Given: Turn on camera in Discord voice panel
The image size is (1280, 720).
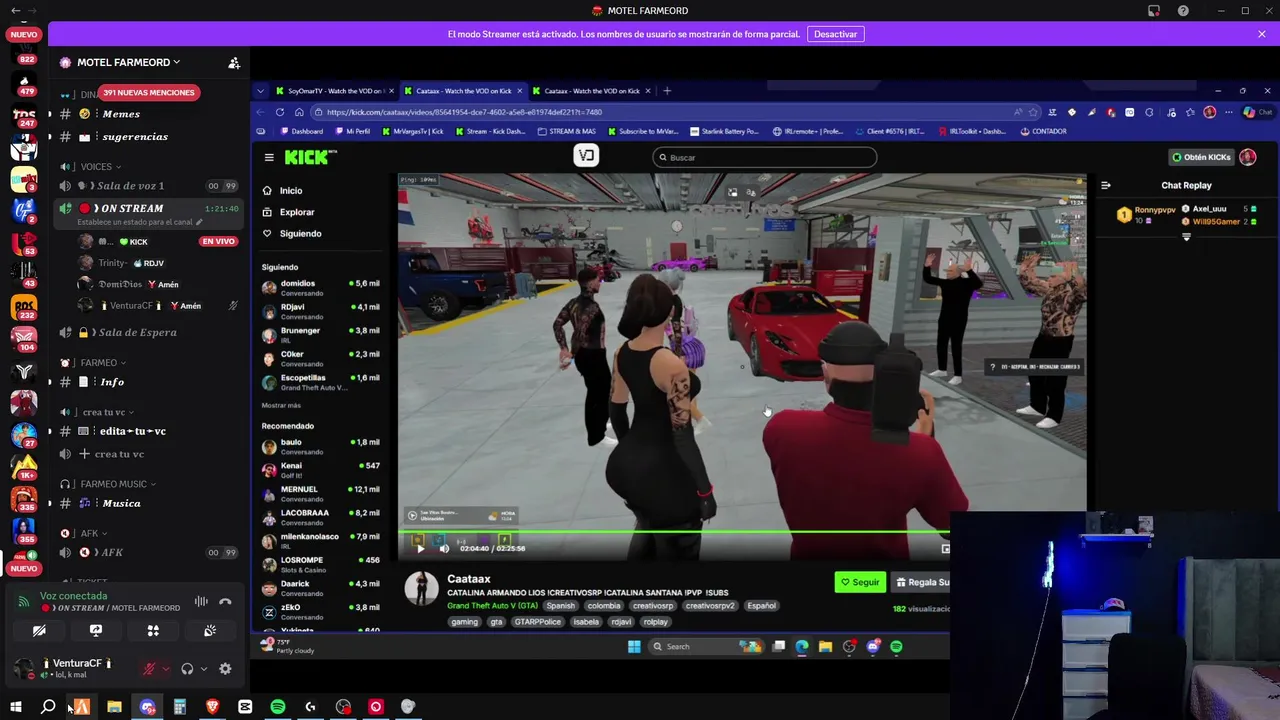Looking at the screenshot, I should (39, 631).
